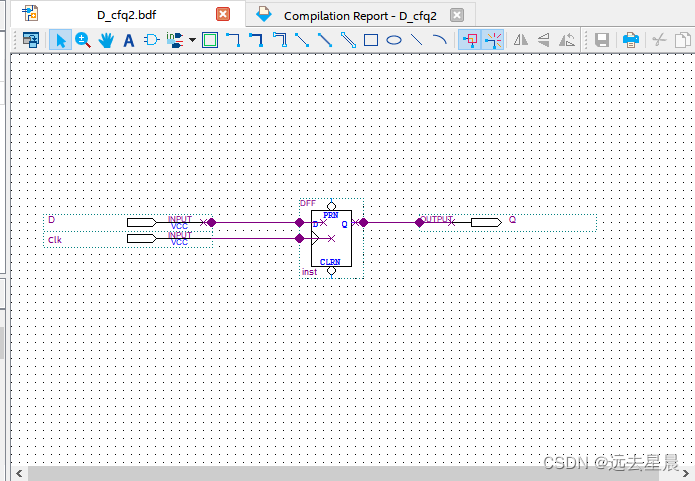Select the Text tool
Image resolution: width=695 pixels, height=481 pixels.
[x=129, y=40]
